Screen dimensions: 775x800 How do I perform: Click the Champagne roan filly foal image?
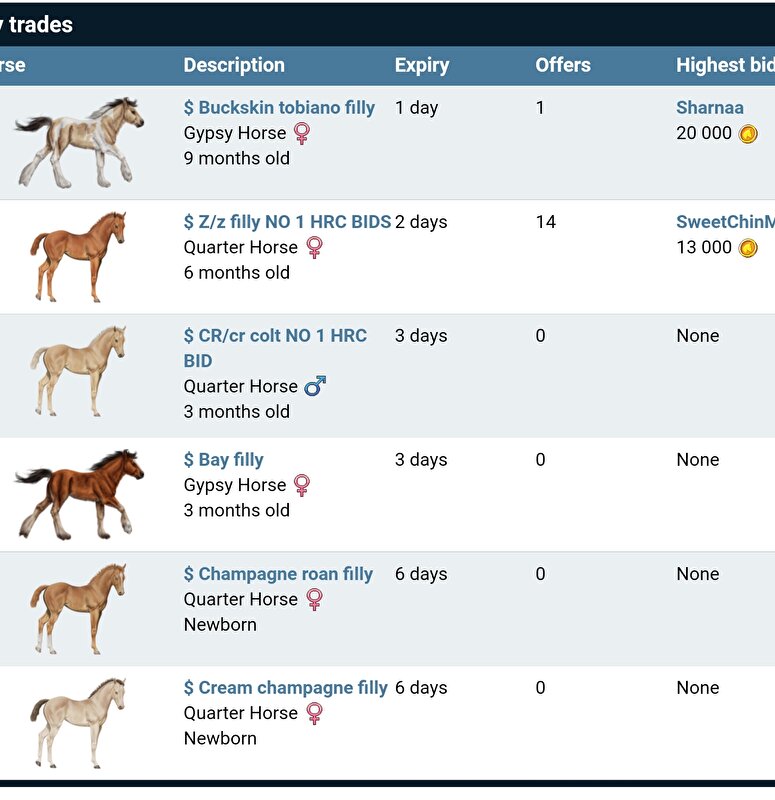[x=79, y=608]
